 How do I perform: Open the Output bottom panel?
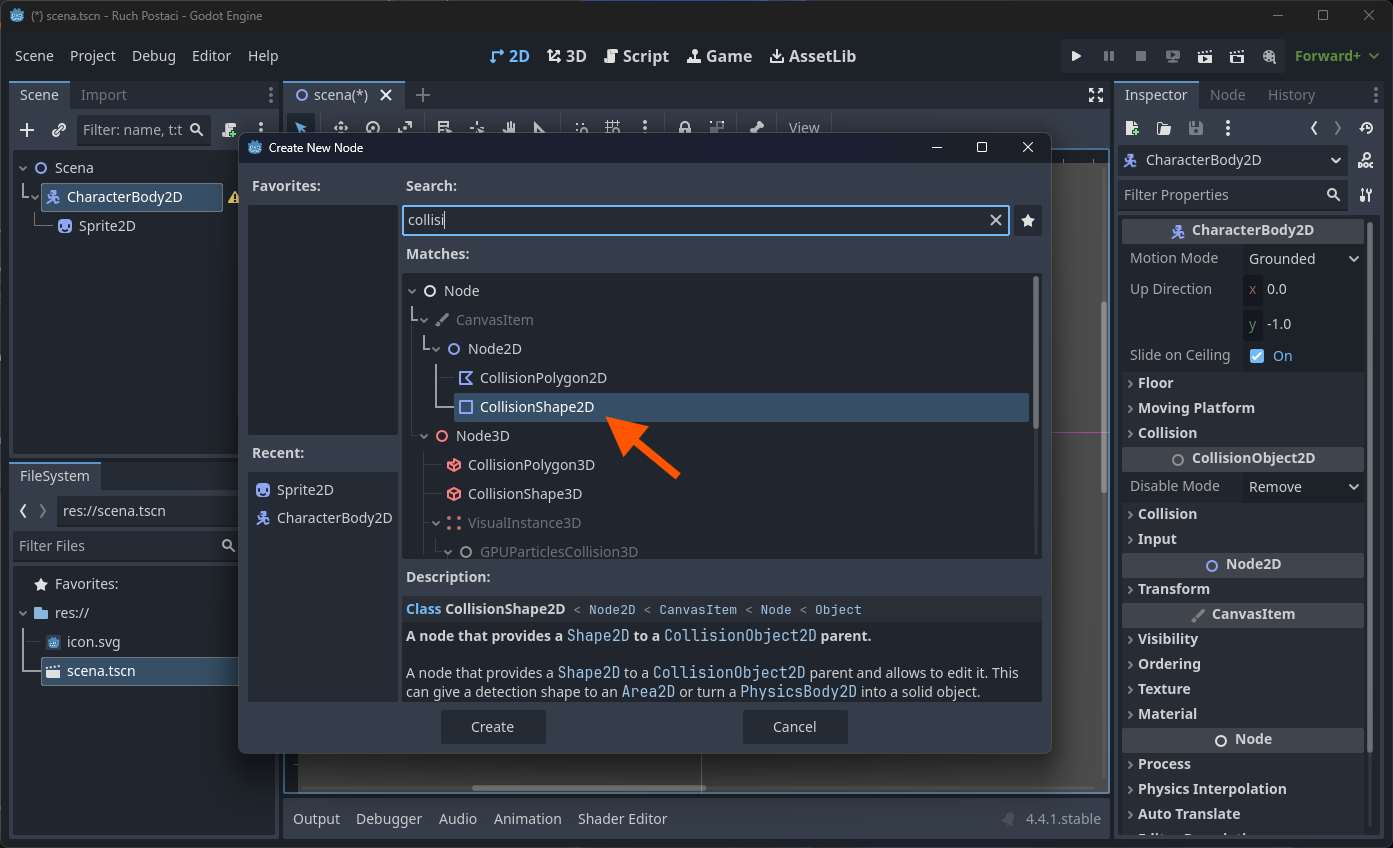tap(316, 819)
